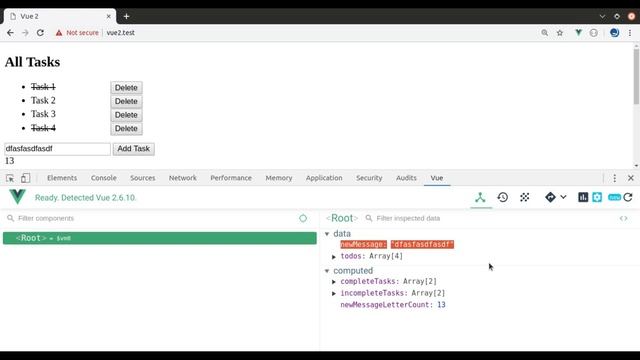
Task: Activate the inspect element picker in DevTools
Action: (x=10, y=178)
